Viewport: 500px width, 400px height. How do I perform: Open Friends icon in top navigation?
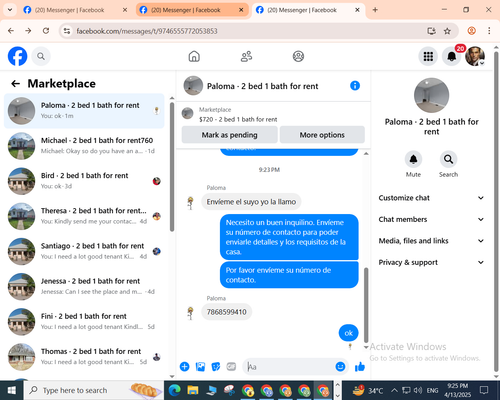[246, 56]
